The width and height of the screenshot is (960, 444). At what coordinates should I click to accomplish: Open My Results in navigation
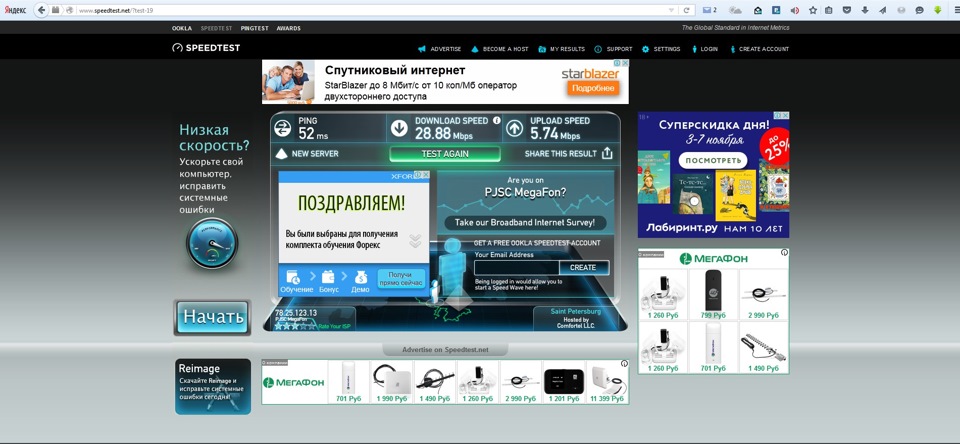click(561, 49)
